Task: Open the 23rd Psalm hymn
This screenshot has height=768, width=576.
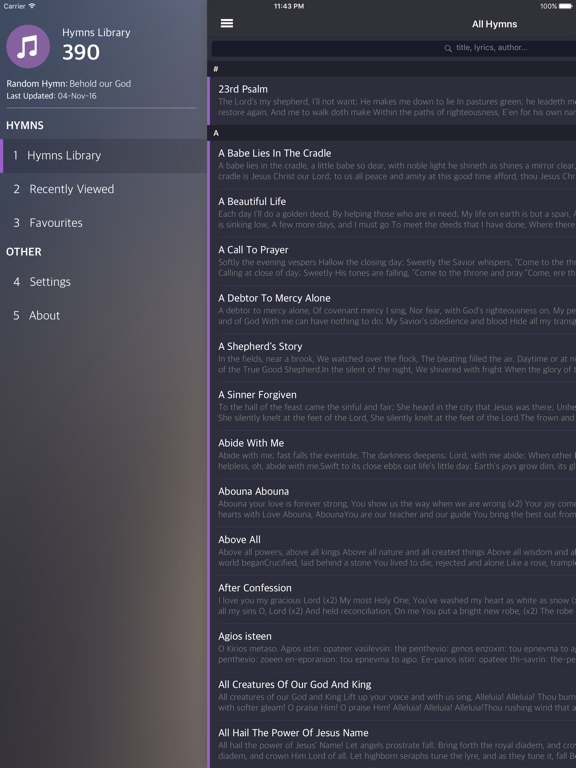Action: click(x=392, y=100)
